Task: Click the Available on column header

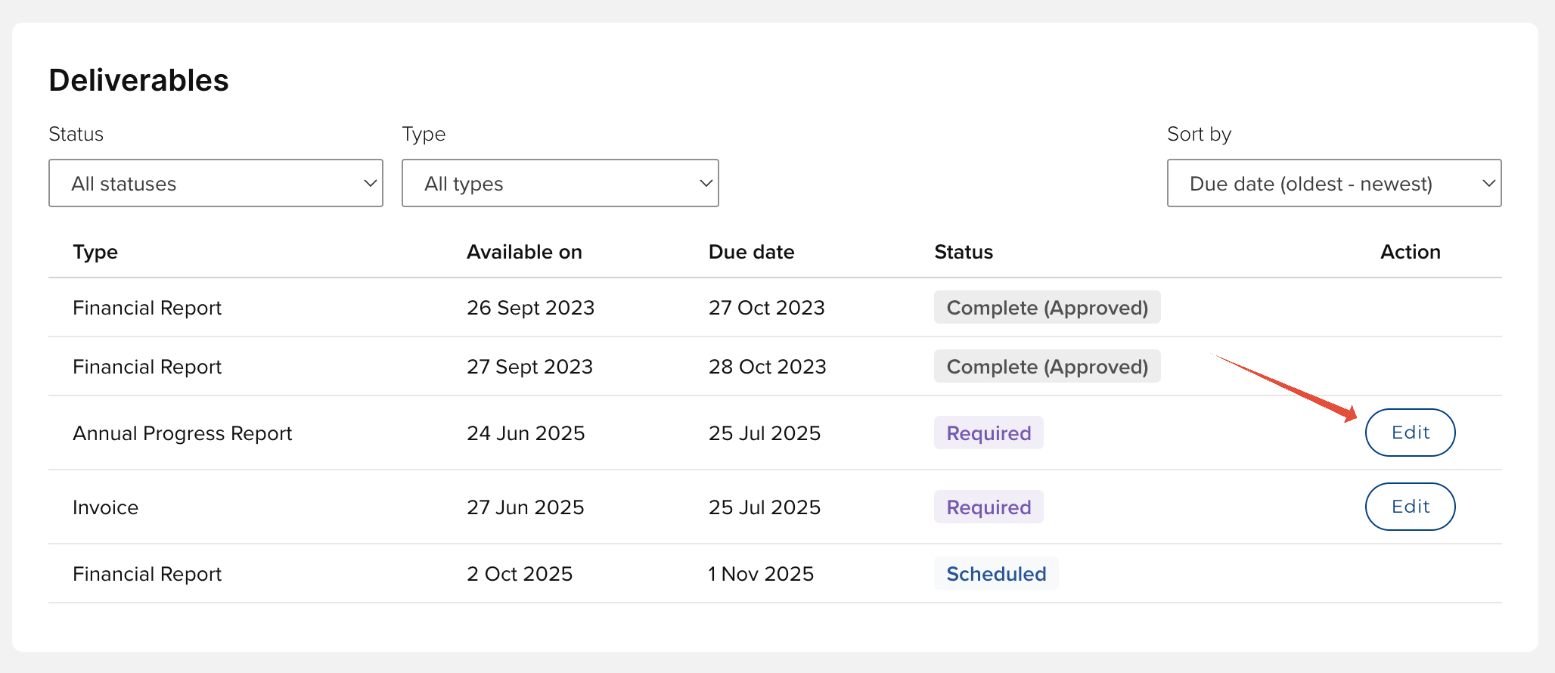Action: 524,252
